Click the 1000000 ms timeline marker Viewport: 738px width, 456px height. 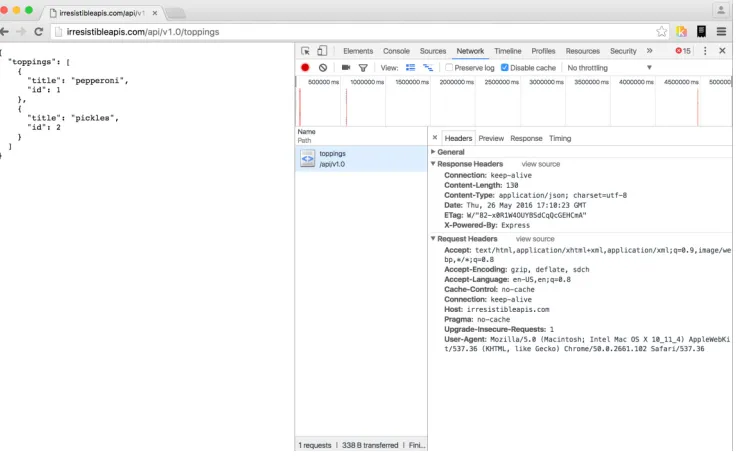tap(367, 82)
